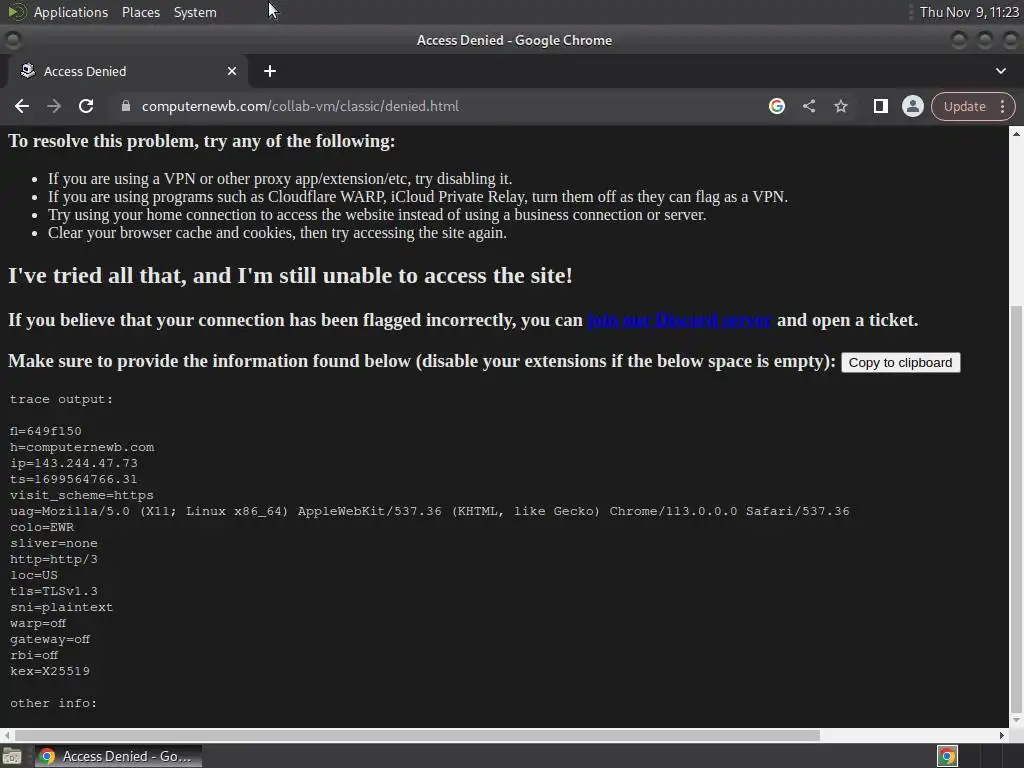Go back with the Chrome back arrow

(22, 106)
